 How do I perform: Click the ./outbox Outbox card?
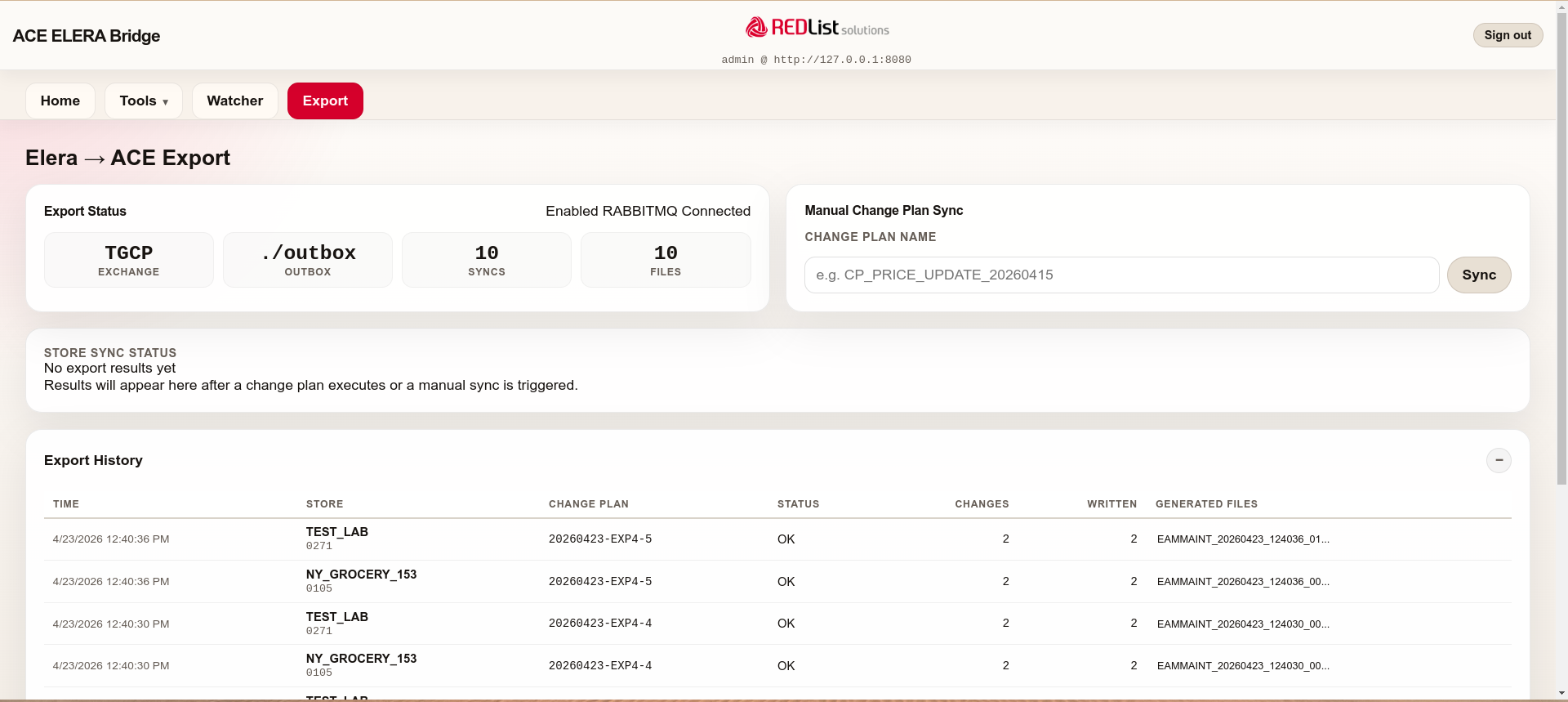[x=308, y=260]
